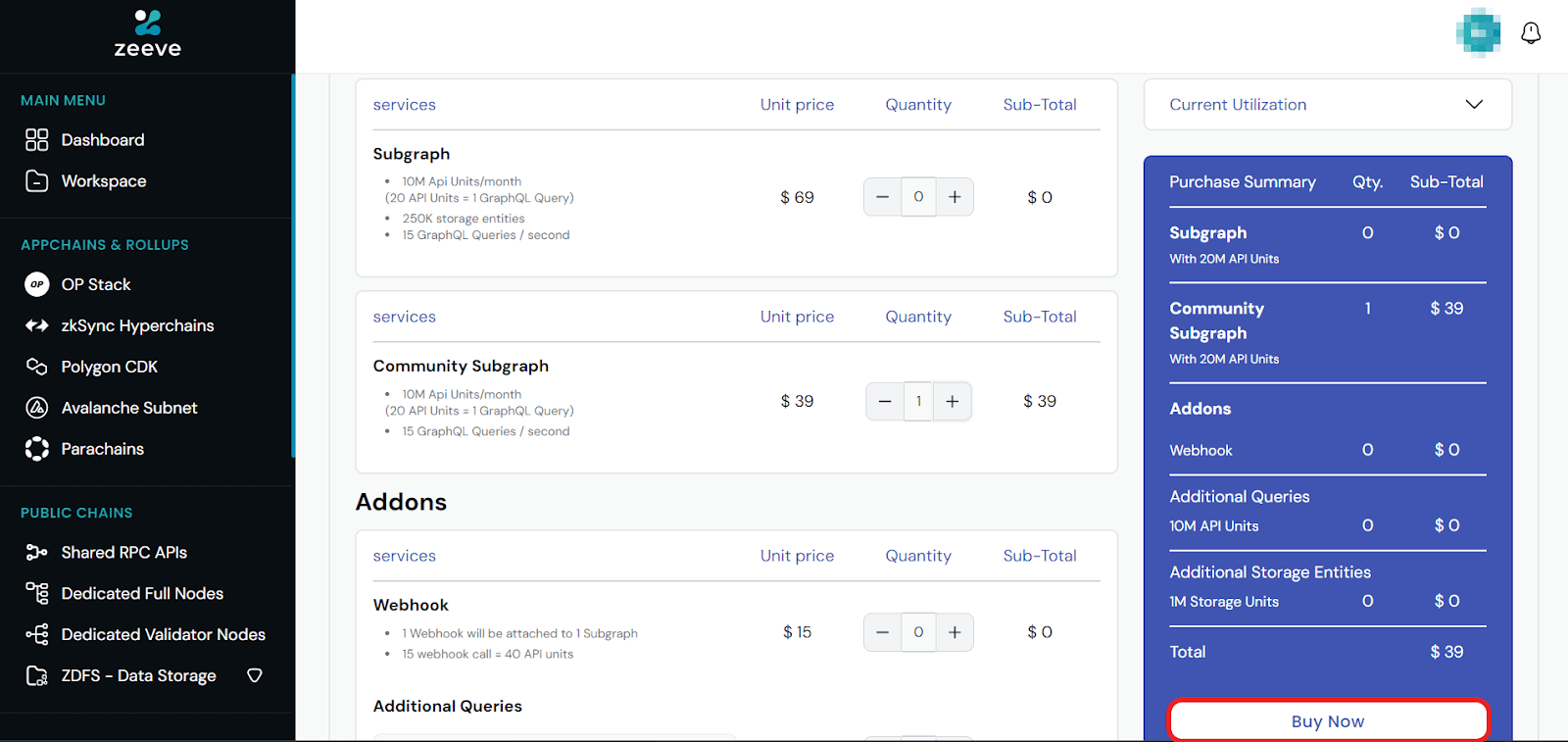Image resolution: width=1568 pixels, height=742 pixels.
Task: Decrease Webhook quantity with minus
Action: click(882, 632)
